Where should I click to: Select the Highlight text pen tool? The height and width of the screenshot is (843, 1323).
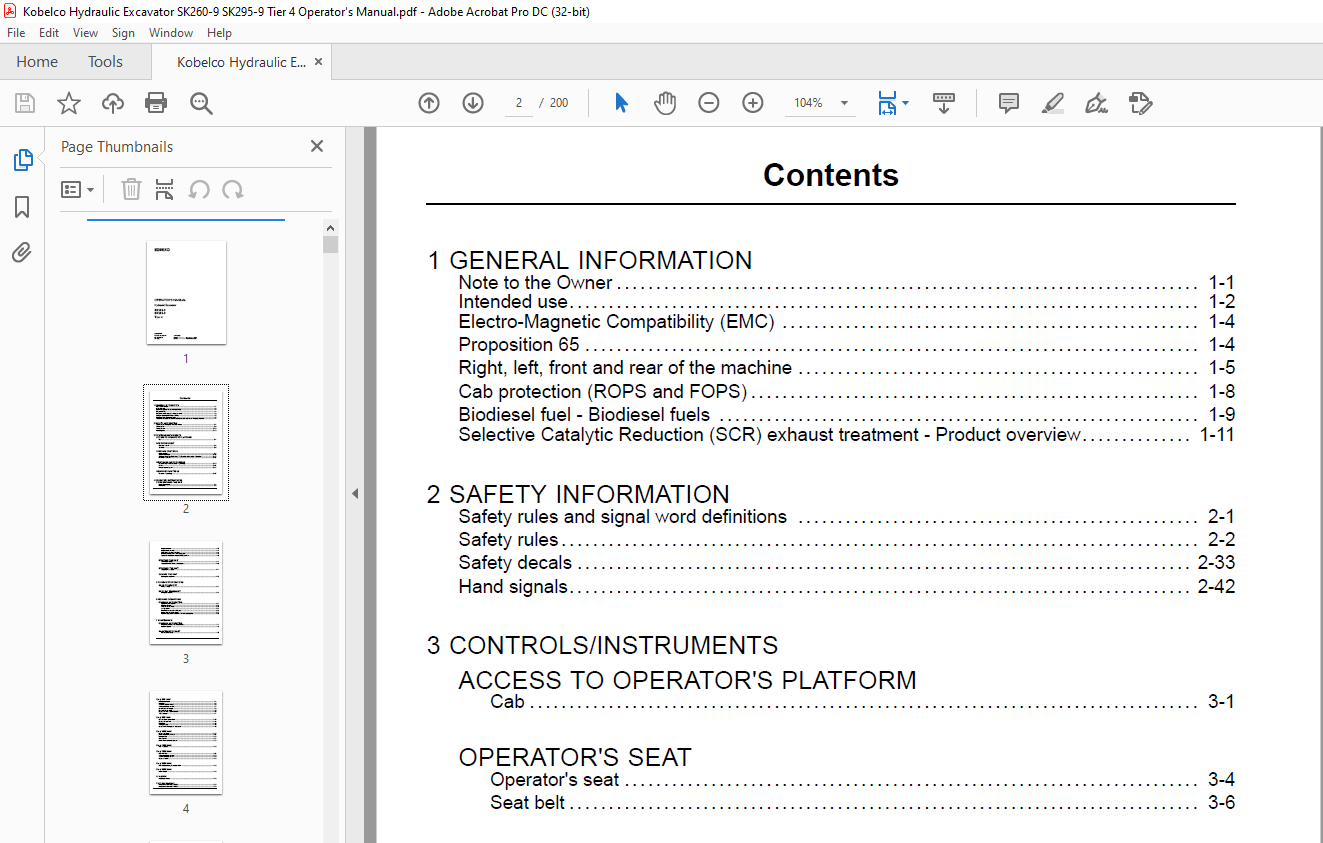(1052, 103)
